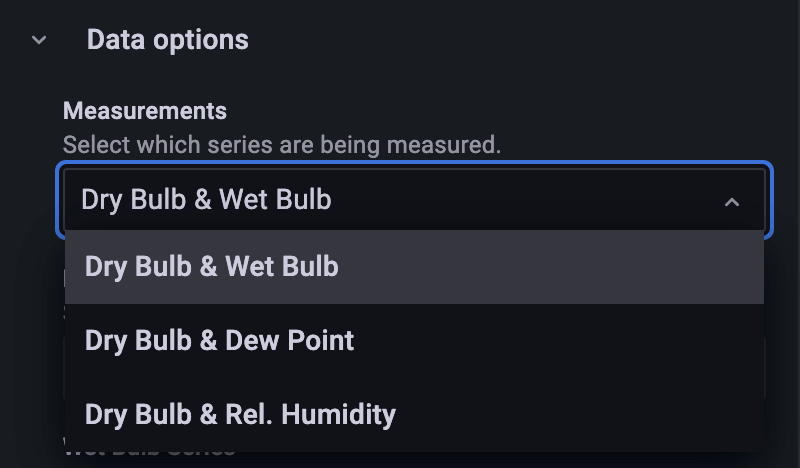Focus the Measurements combo box text
The height and width of the screenshot is (468, 800).
click(206, 200)
